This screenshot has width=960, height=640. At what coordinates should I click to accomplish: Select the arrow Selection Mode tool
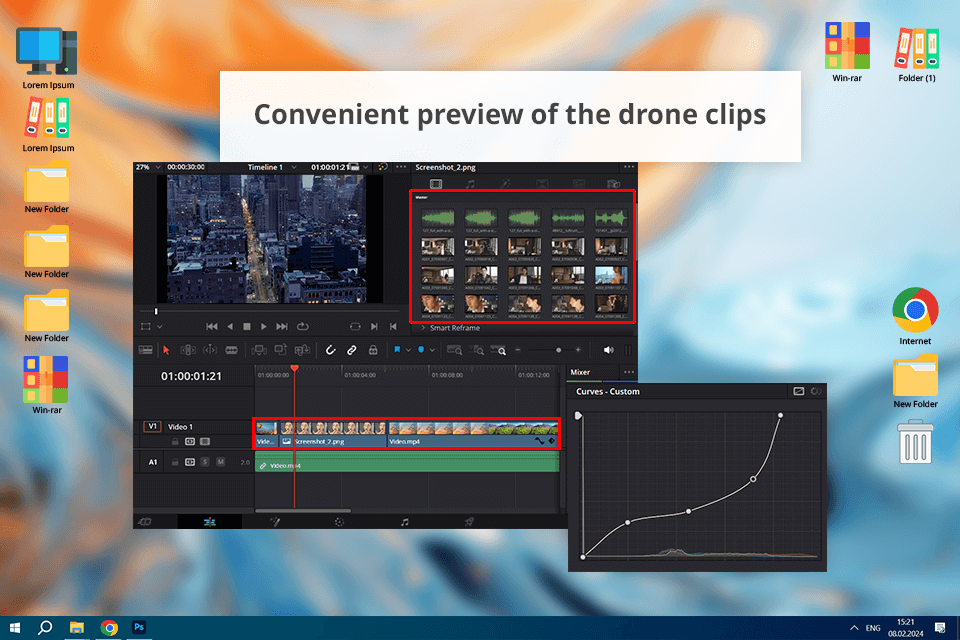point(166,350)
